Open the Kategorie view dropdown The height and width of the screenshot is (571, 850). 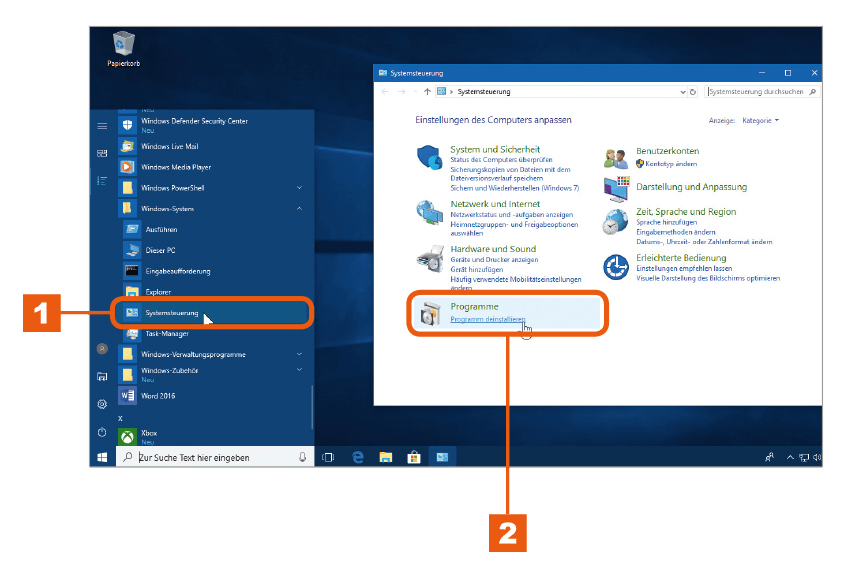click(x=760, y=120)
